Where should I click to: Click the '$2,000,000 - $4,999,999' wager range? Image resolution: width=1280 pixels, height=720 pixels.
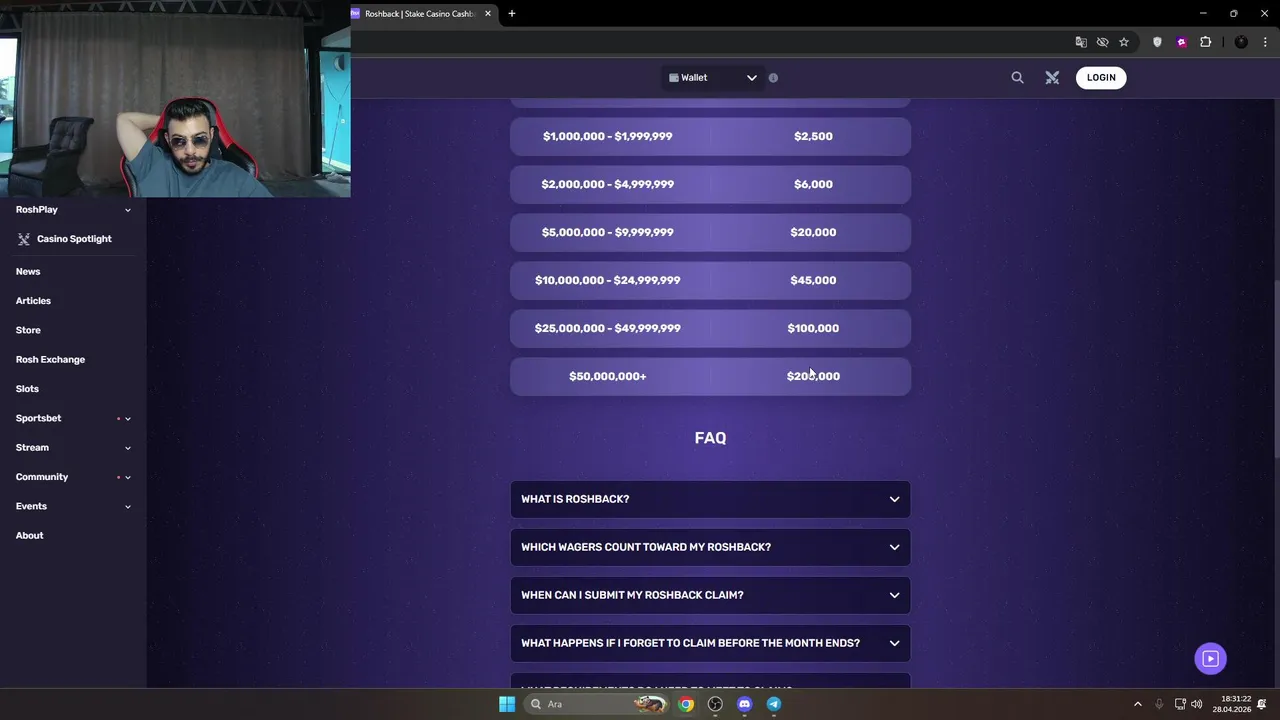608,184
